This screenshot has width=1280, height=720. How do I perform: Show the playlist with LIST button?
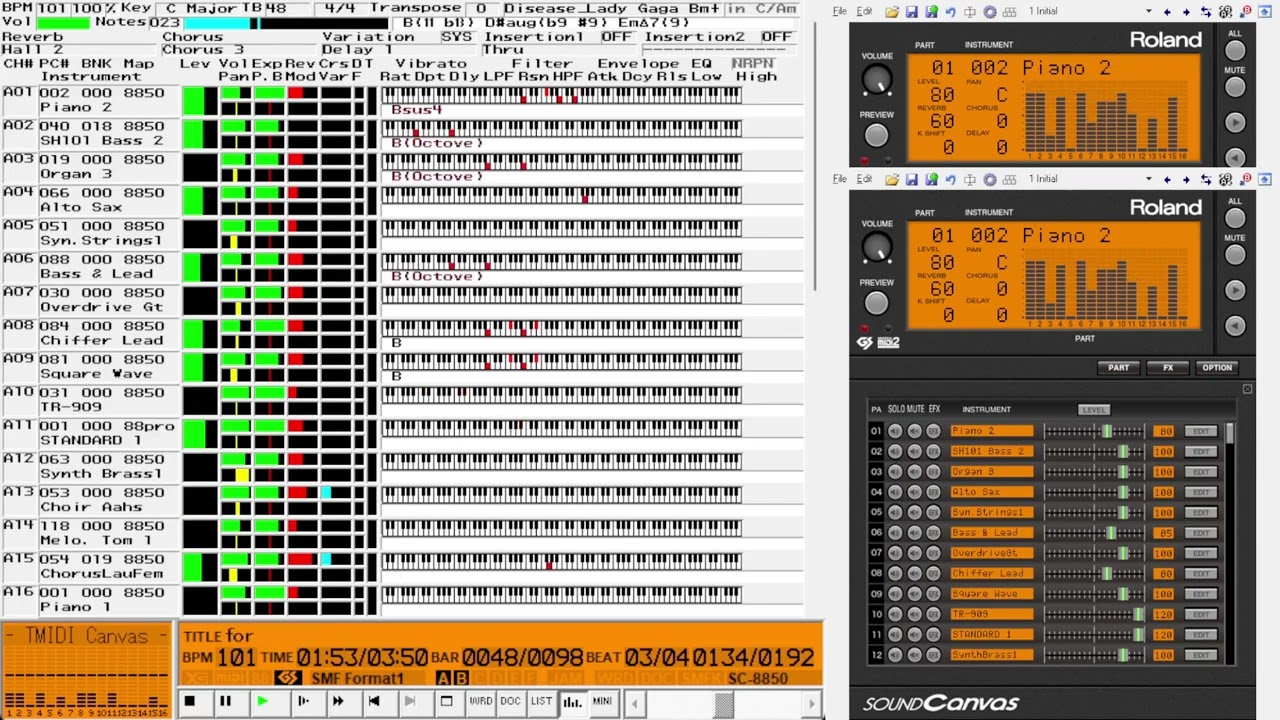click(541, 702)
